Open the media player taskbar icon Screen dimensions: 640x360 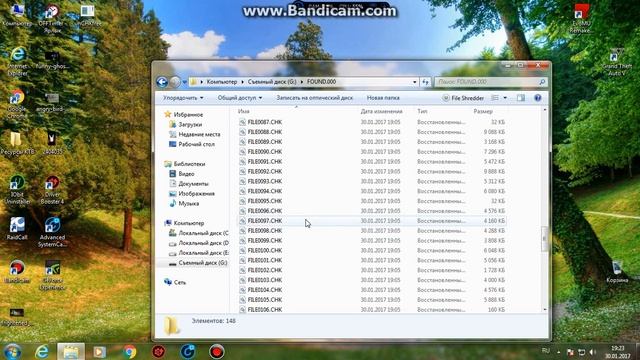pos(99,352)
